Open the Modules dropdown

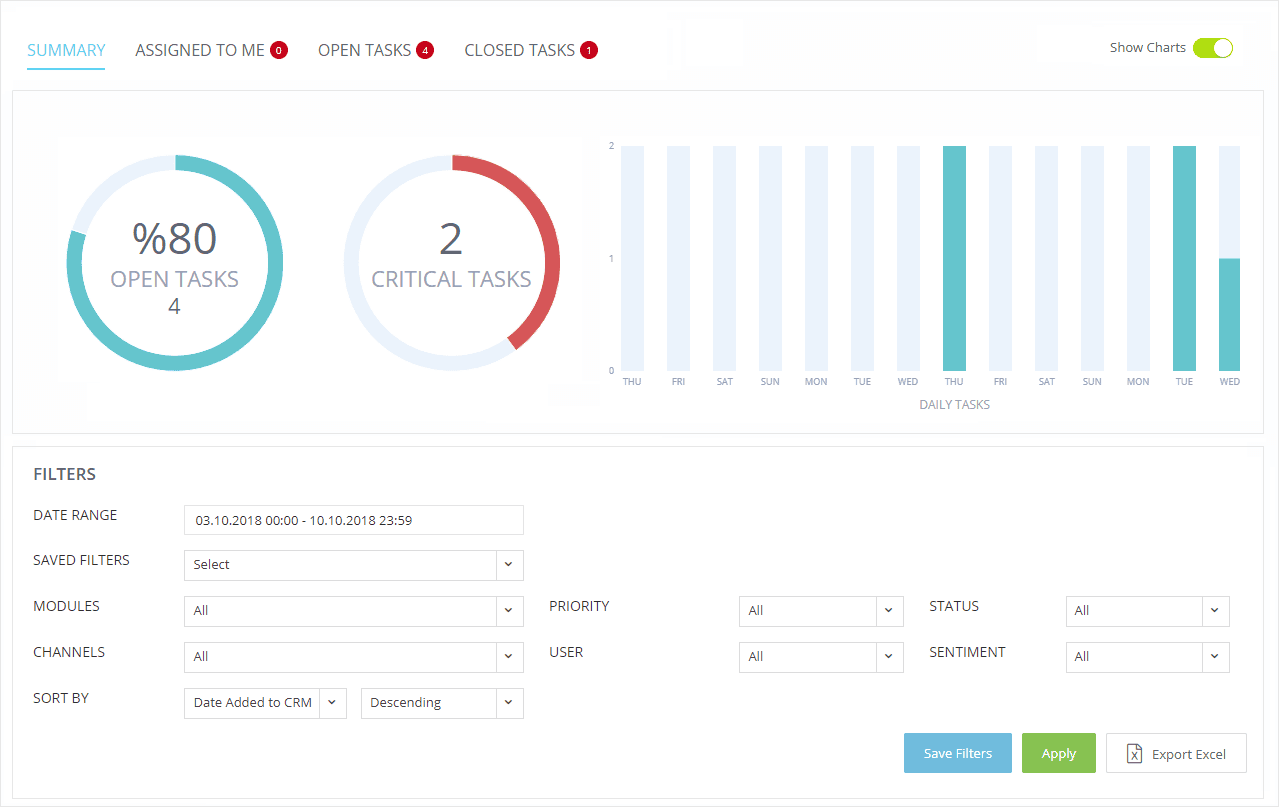[354, 611]
